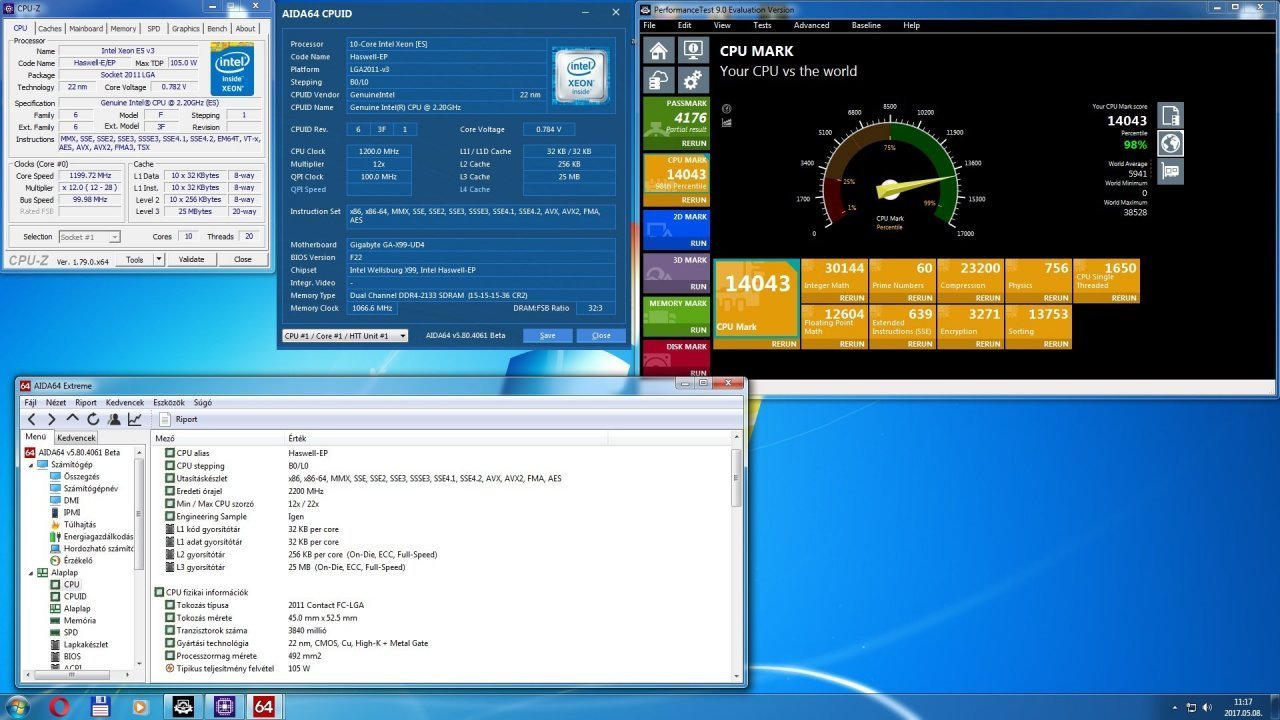Switch to the SPD tab in CPU-Z
This screenshot has height=720, width=1280.
coord(153,29)
